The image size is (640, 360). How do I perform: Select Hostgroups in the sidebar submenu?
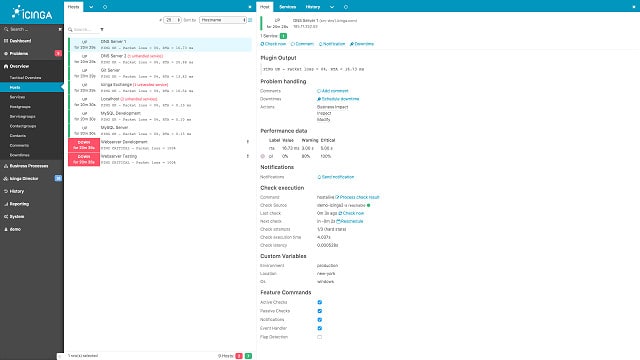tap(20, 107)
